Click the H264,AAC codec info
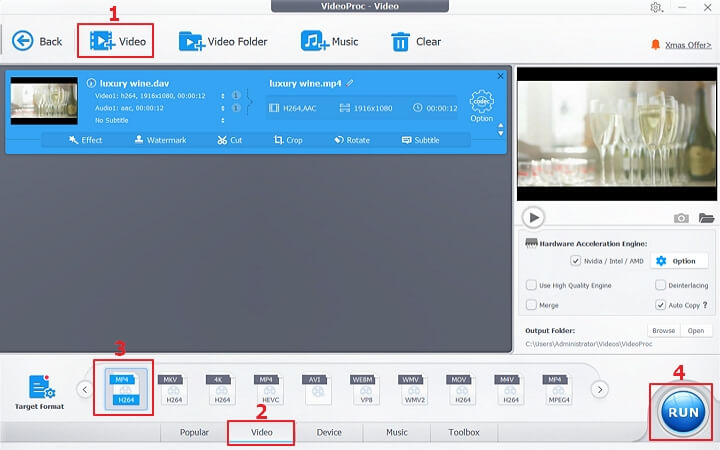This screenshot has width=720, height=450. coord(293,108)
